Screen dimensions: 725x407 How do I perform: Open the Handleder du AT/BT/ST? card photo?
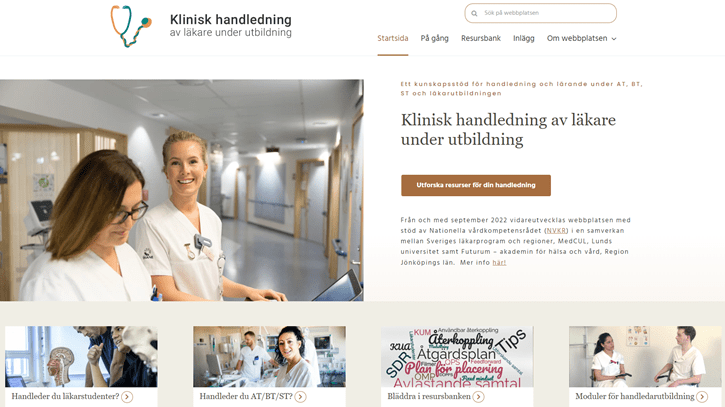[x=269, y=357]
